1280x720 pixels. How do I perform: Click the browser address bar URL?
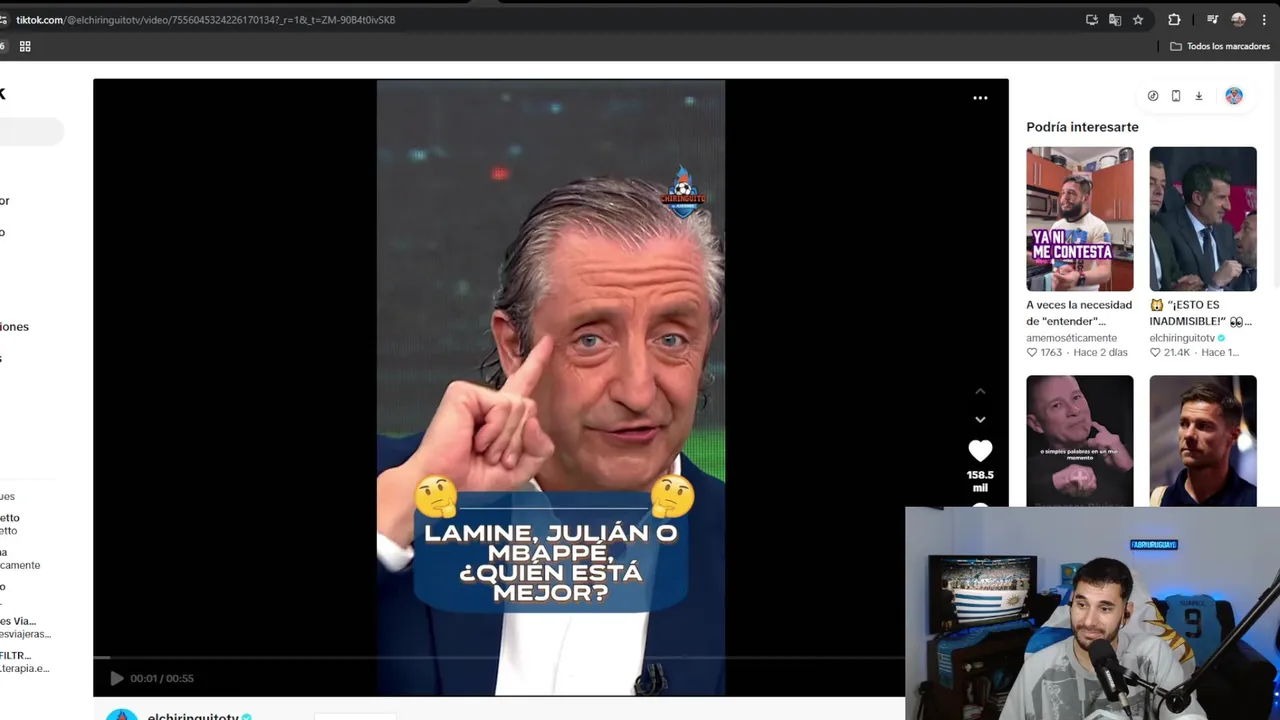[205, 20]
